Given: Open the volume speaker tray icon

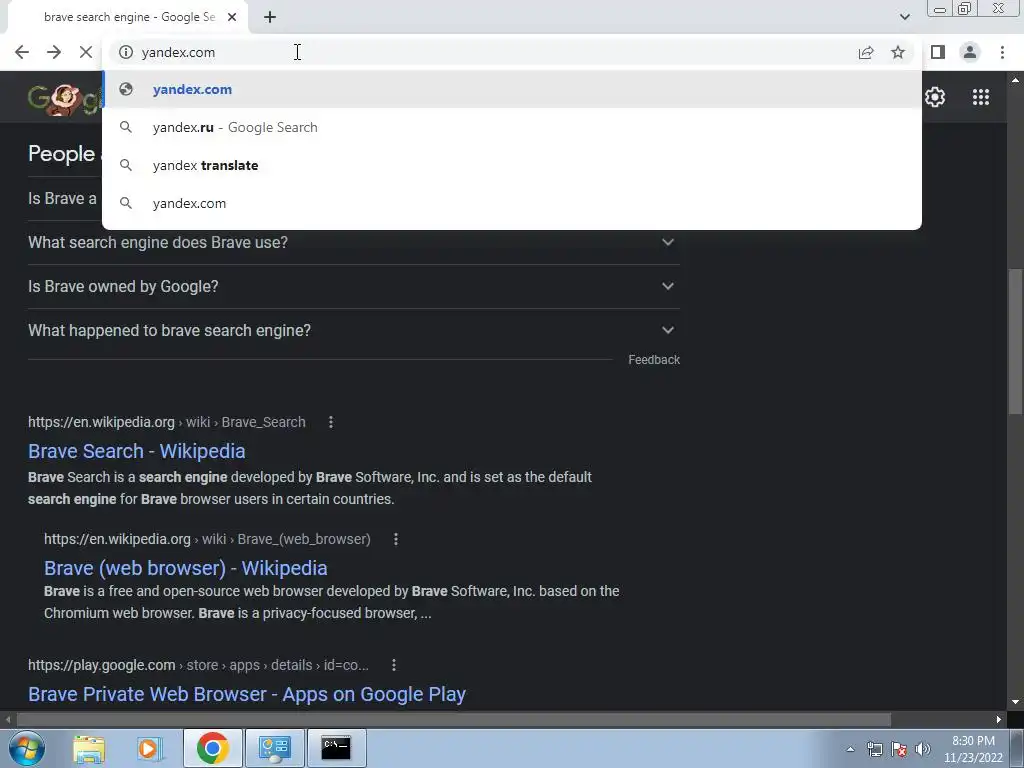Looking at the screenshot, I should click(922, 749).
